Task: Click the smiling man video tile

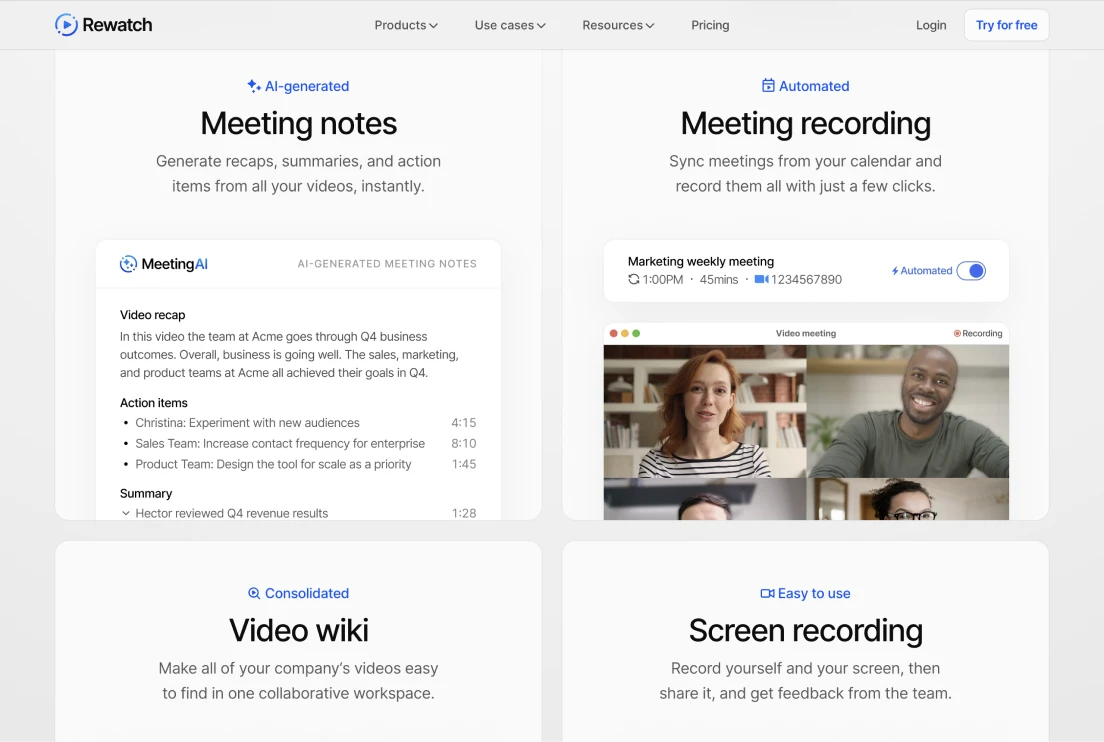Action: pos(908,411)
